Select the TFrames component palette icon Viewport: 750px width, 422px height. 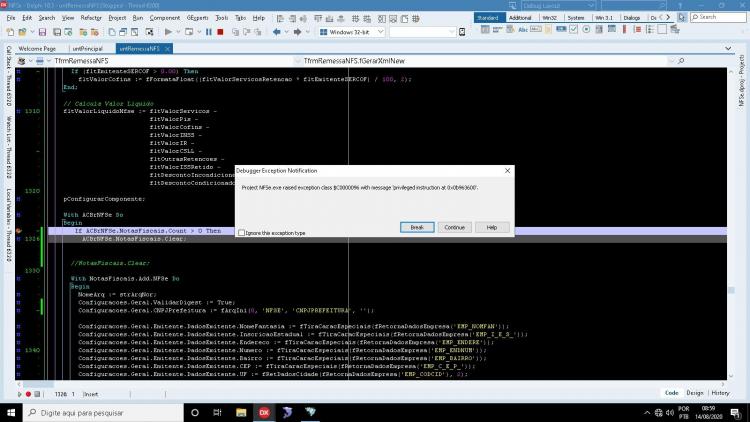(485, 29)
